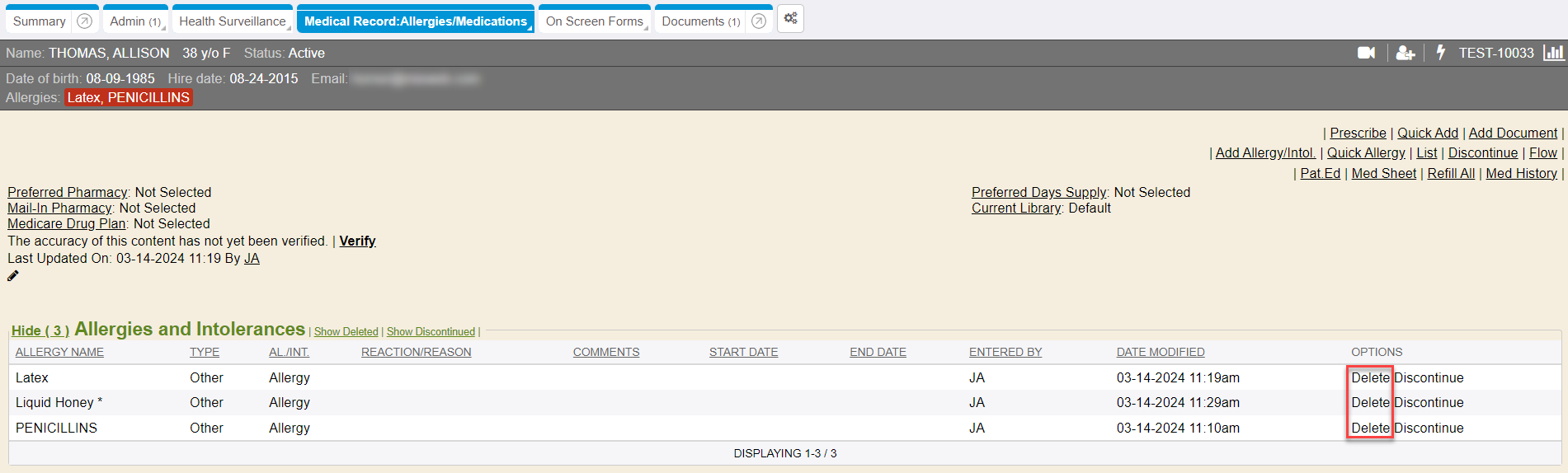1568x473 pixels.
Task: Switch to the Summary tab
Action: point(39,21)
